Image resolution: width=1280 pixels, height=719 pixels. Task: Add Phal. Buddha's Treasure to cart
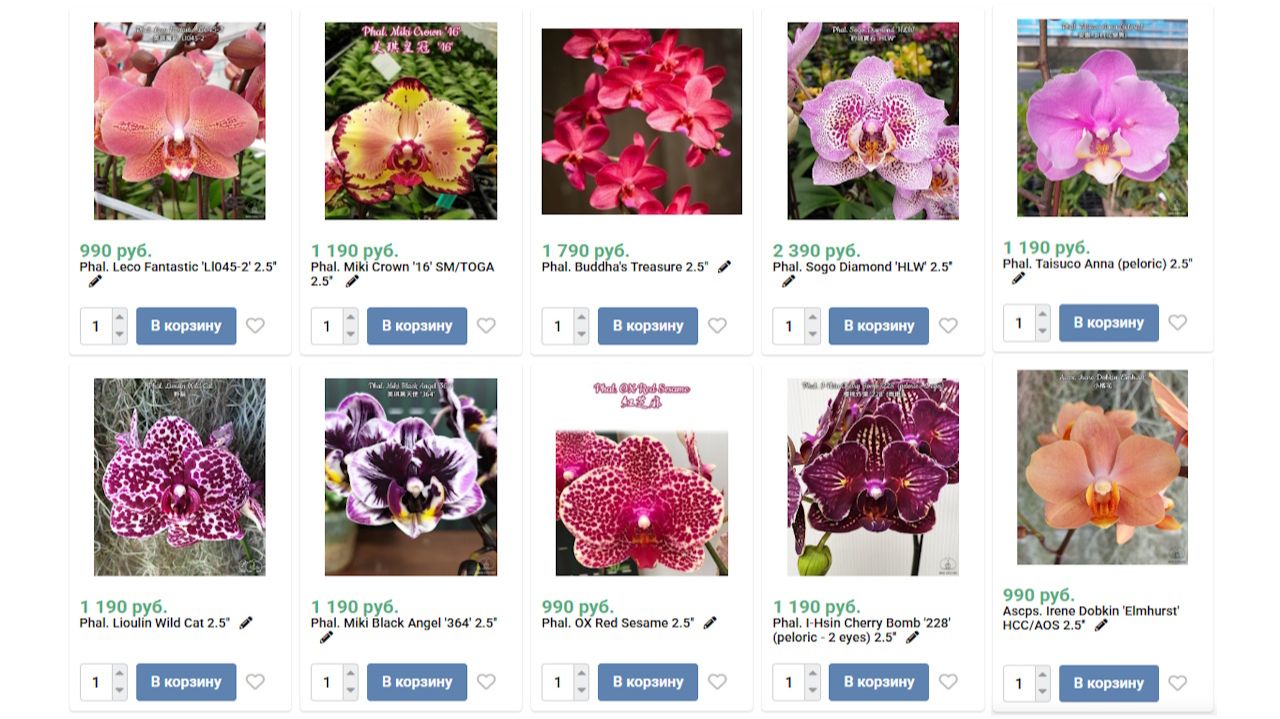coord(648,326)
